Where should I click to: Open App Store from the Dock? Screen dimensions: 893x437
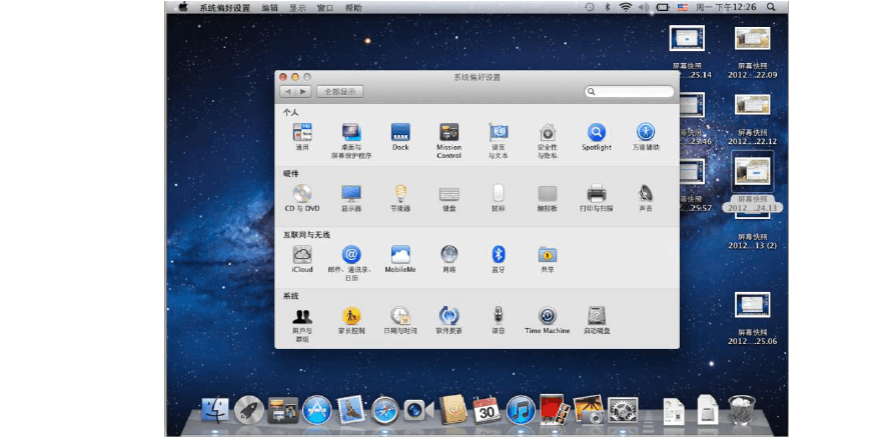[x=317, y=410]
